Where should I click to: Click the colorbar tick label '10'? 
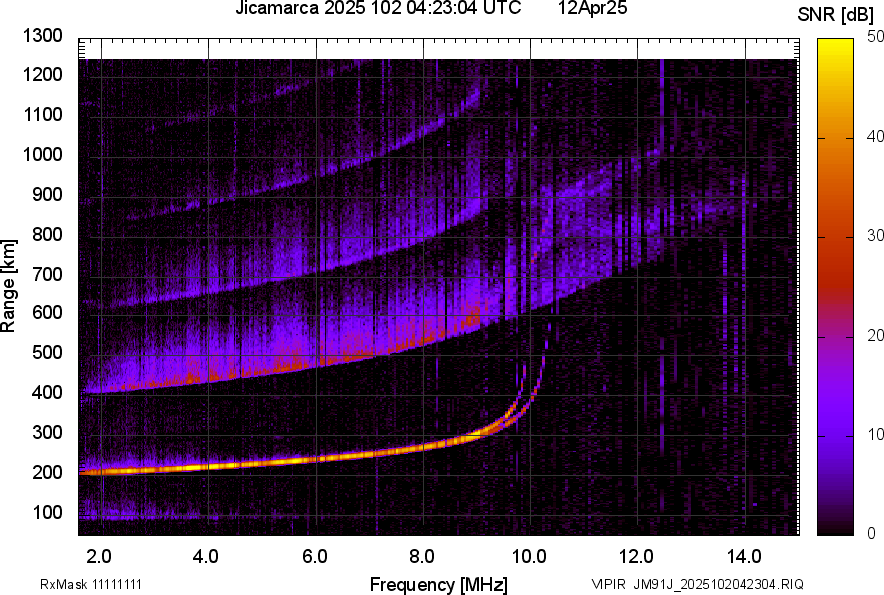tap(875, 434)
